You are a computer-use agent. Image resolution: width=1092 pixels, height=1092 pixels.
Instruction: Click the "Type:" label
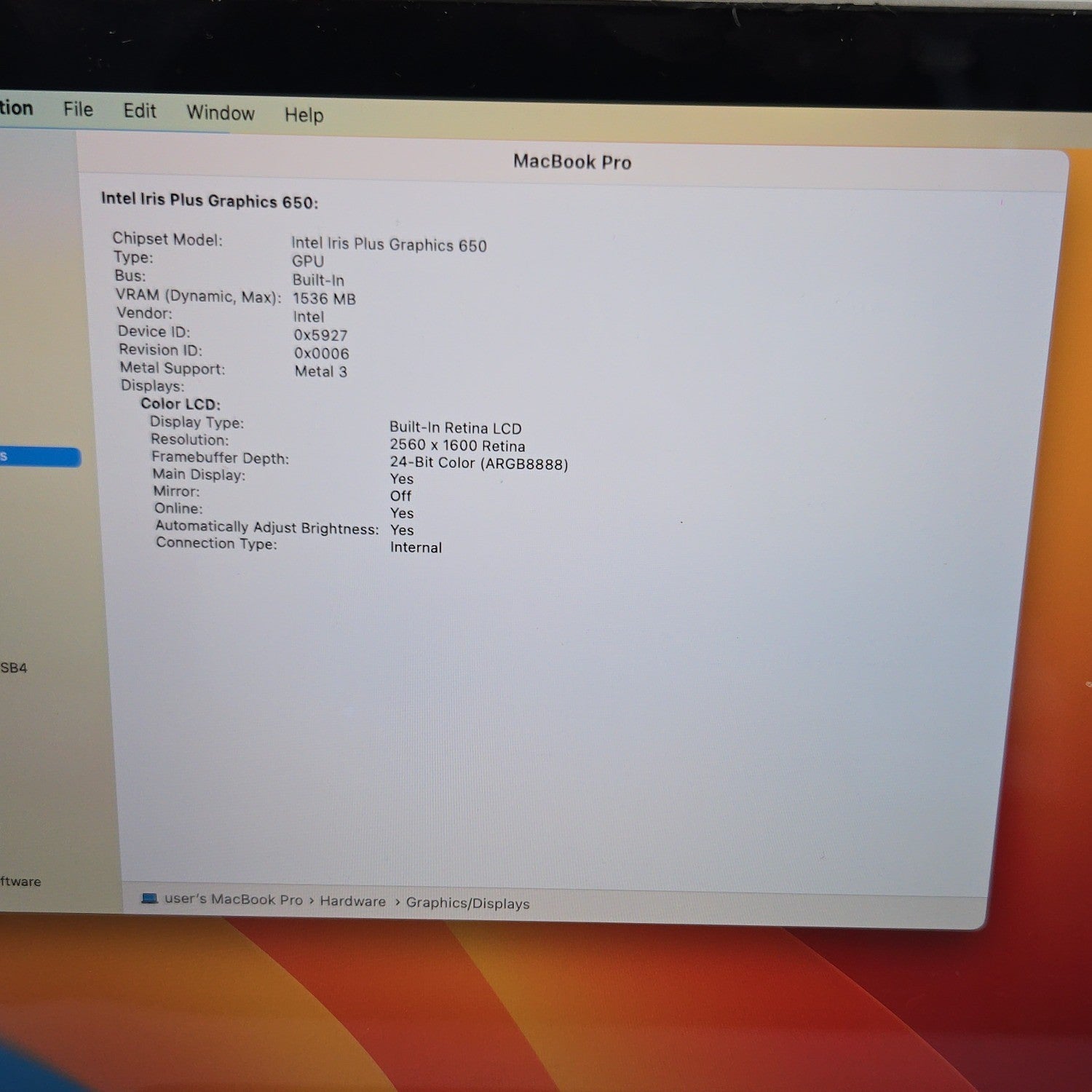click(133, 257)
